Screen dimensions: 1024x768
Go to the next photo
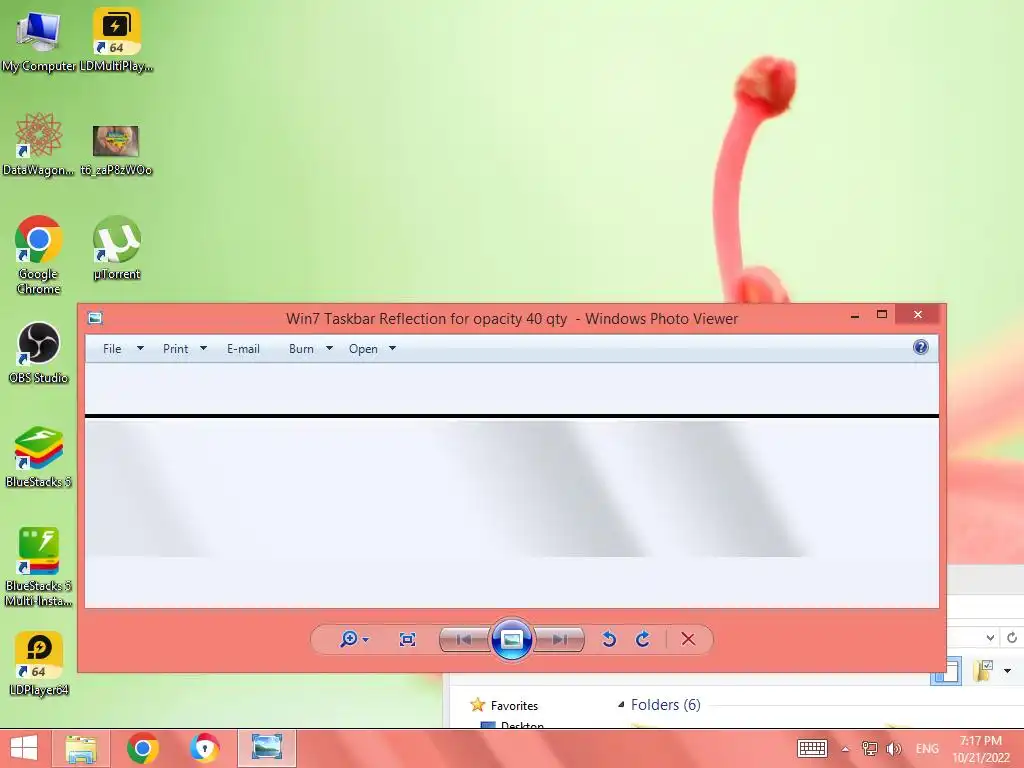(560, 639)
